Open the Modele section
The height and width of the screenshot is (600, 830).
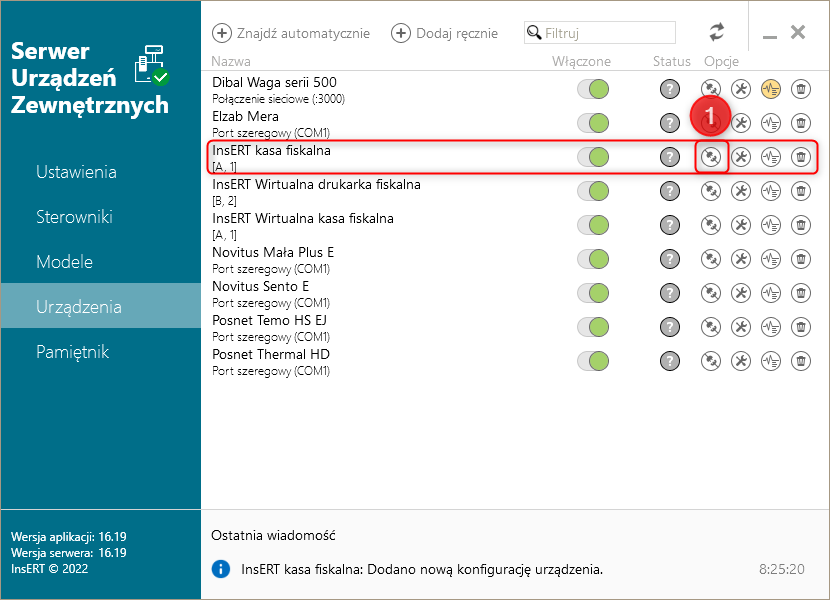tap(101, 262)
